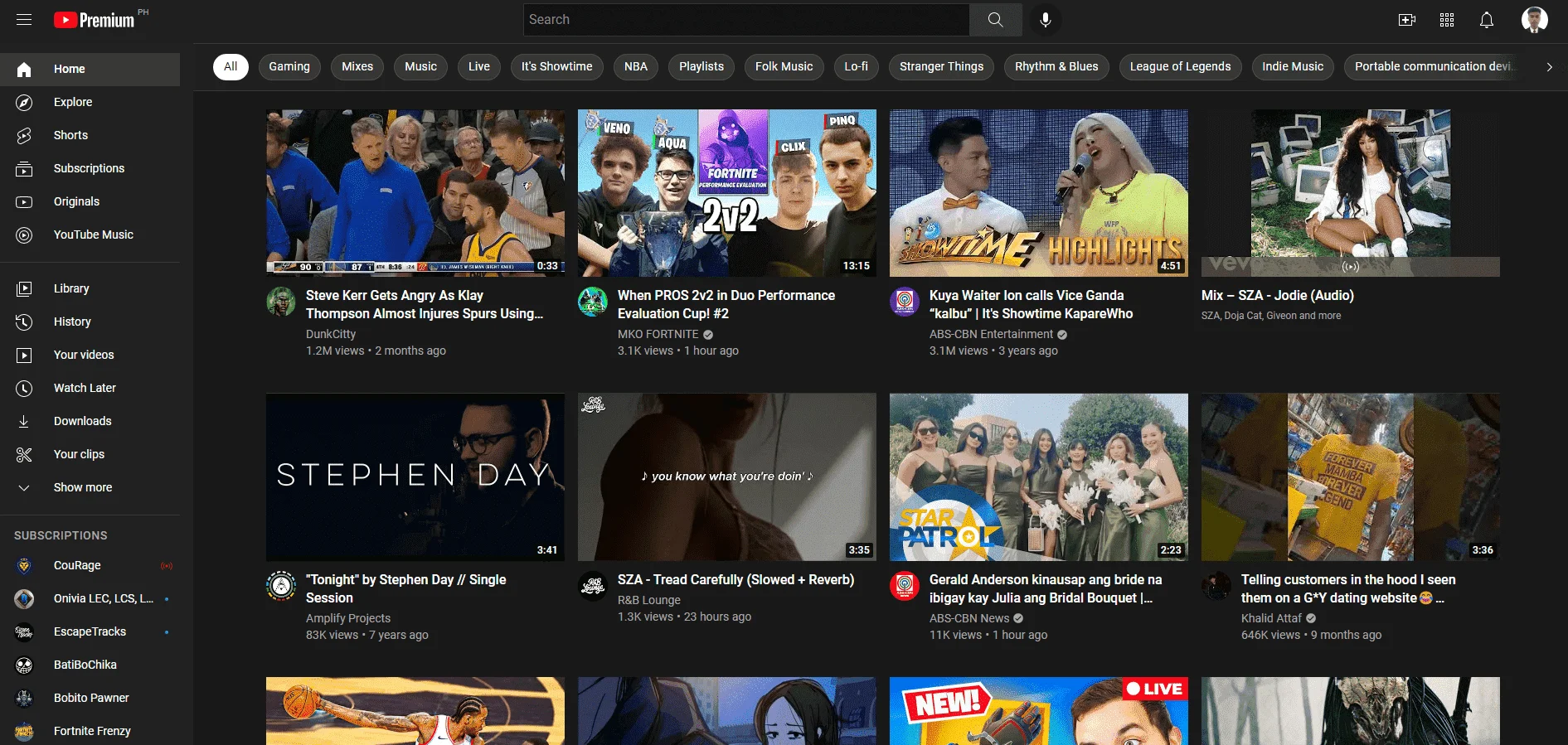Play Steve Kerr Gets Angry video thumbnail
This screenshot has height=745, width=1568.
(x=415, y=193)
